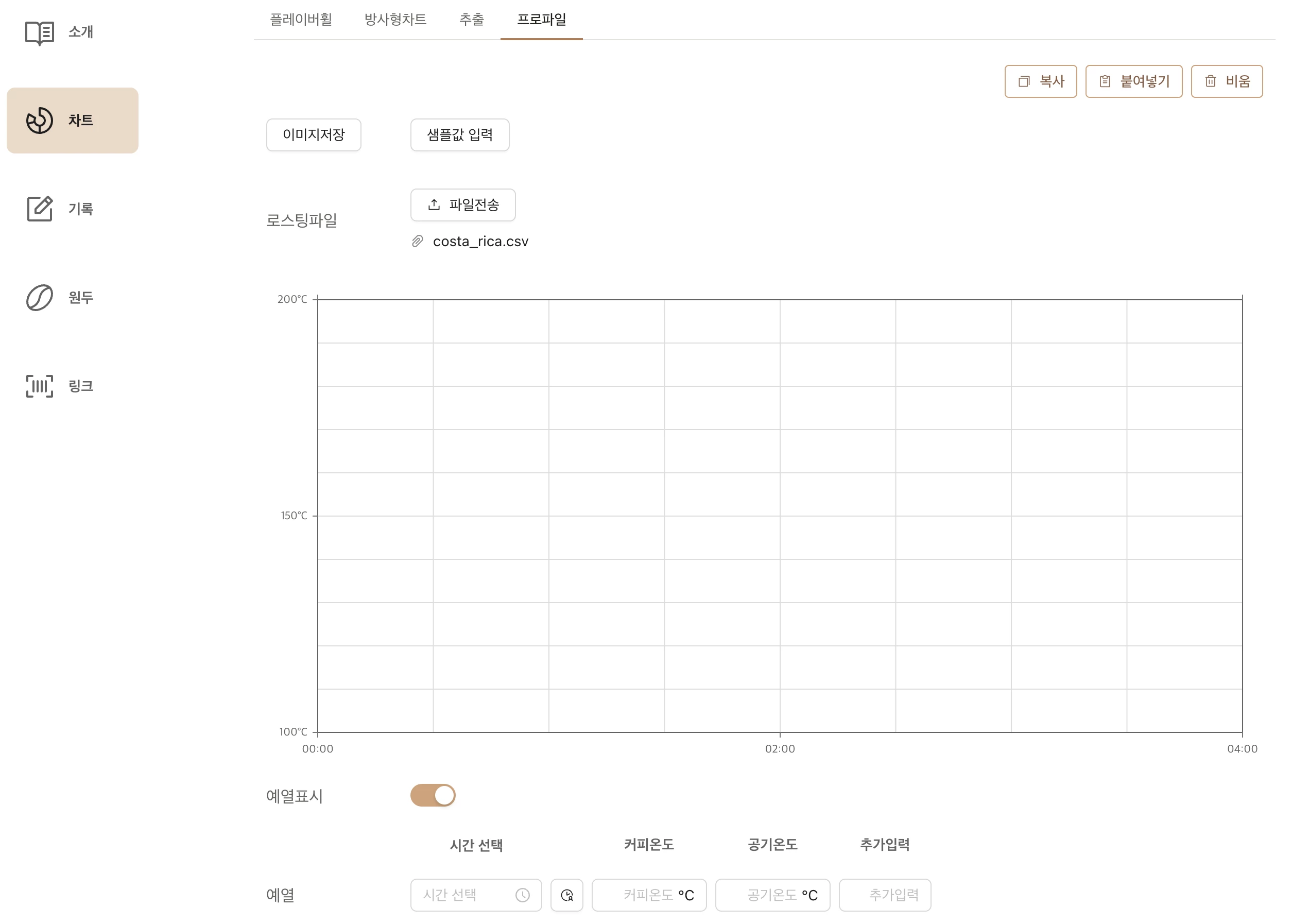This screenshot has width=1309, height=924.
Task: Click the 100°C axis label on chart
Action: [293, 732]
